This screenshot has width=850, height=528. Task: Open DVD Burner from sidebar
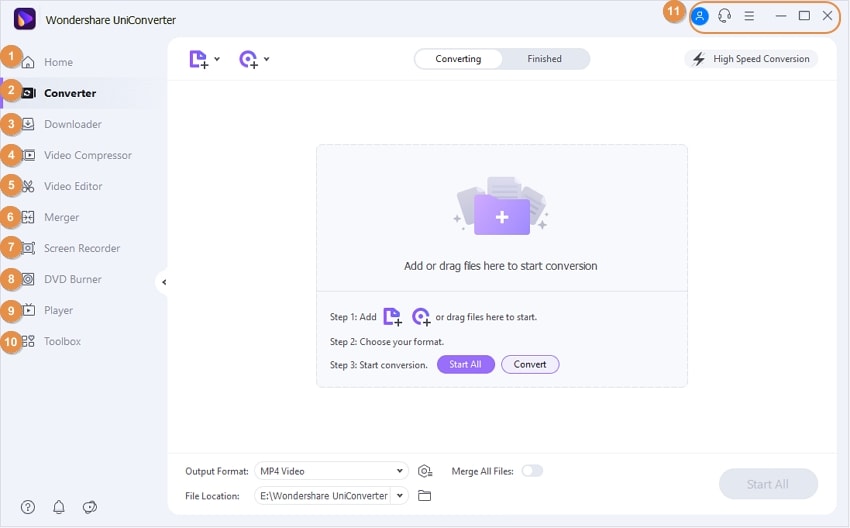coord(73,279)
